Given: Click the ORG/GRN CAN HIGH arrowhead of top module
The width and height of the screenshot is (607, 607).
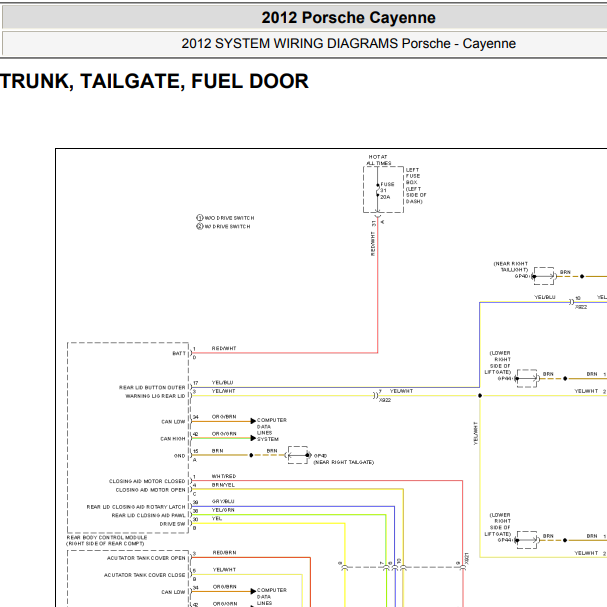Looking at the screenshot, I should click(x=253, y=438).
